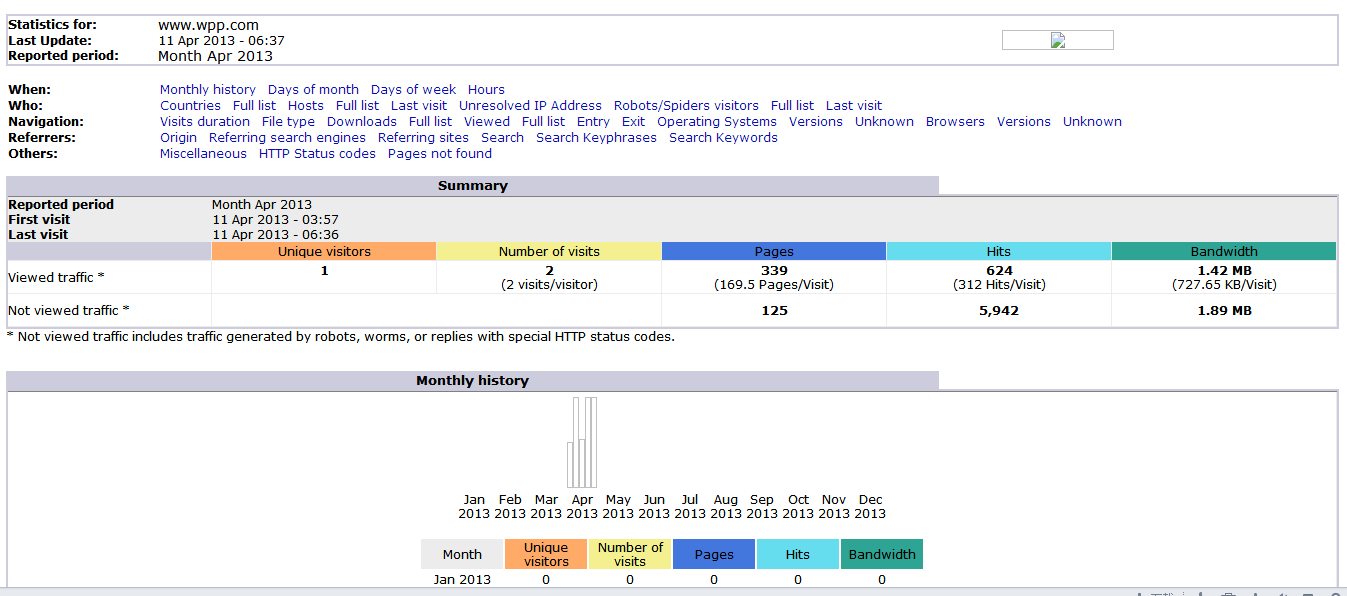Open Versions next to Browsers
Viewport: 1347px width, 596px height.
coord(1024,121)
